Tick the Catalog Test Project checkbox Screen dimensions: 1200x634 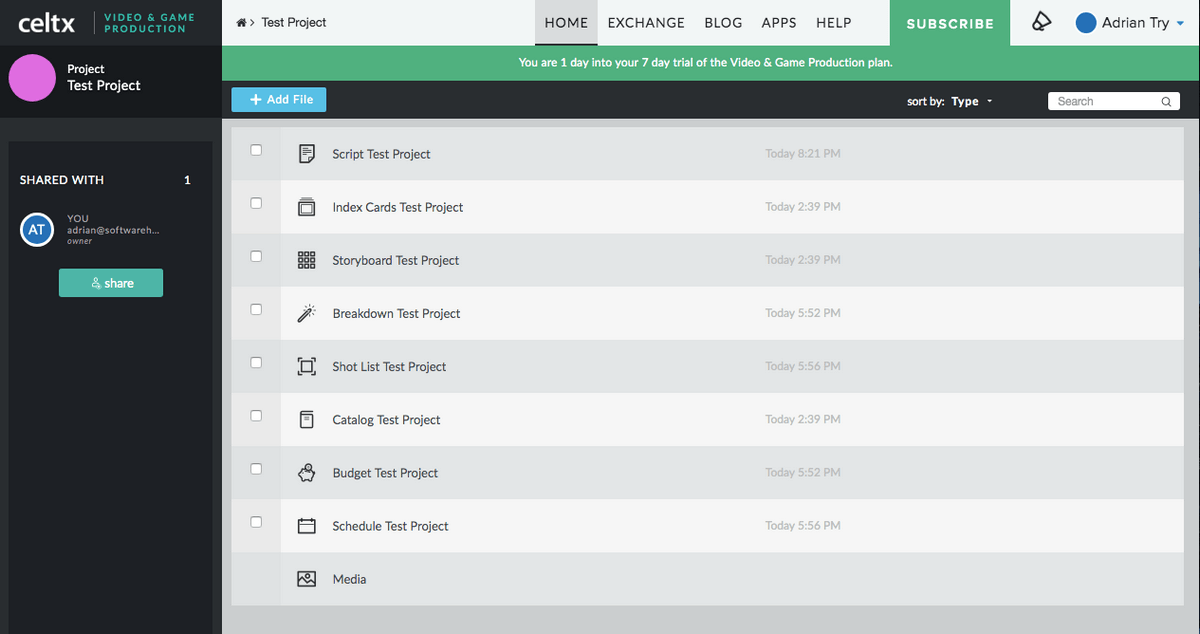(256, 415)
